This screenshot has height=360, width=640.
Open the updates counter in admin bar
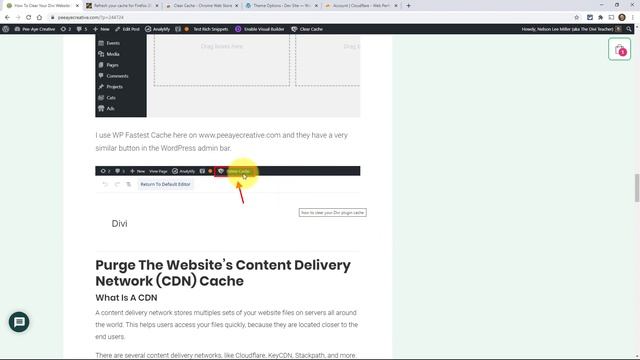click(66, 29)
